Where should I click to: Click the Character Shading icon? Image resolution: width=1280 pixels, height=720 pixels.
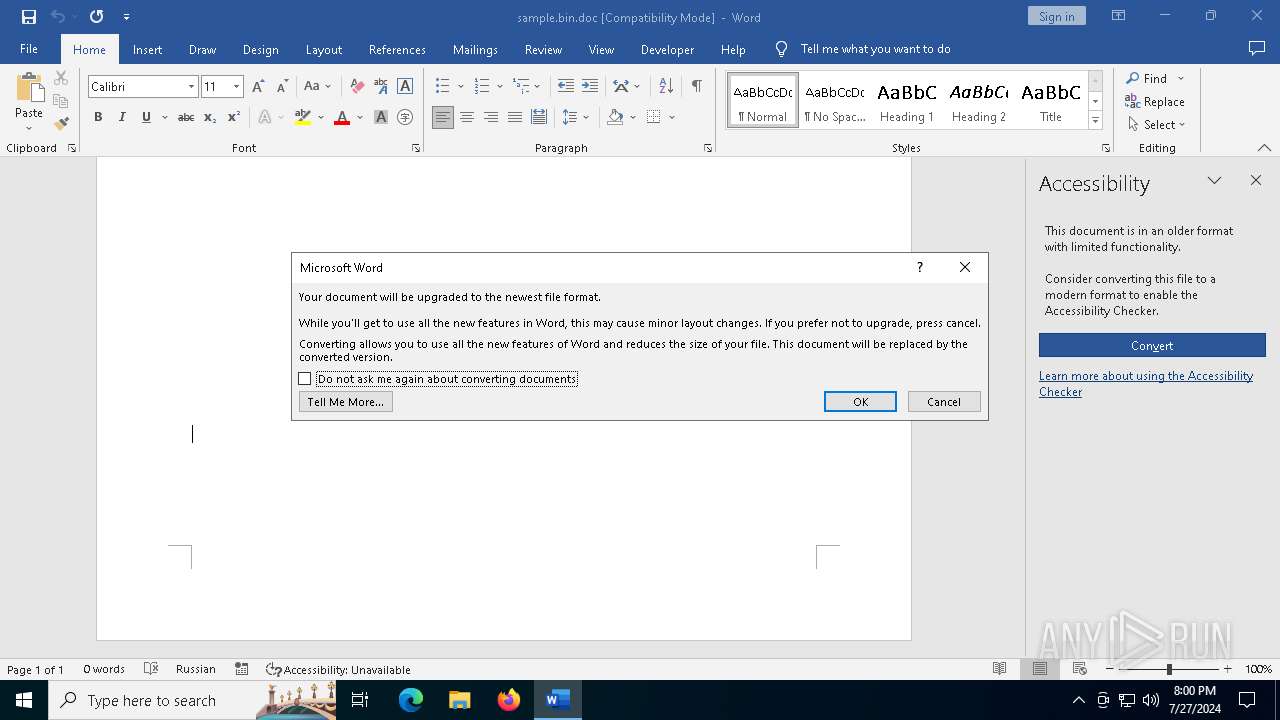381,117
